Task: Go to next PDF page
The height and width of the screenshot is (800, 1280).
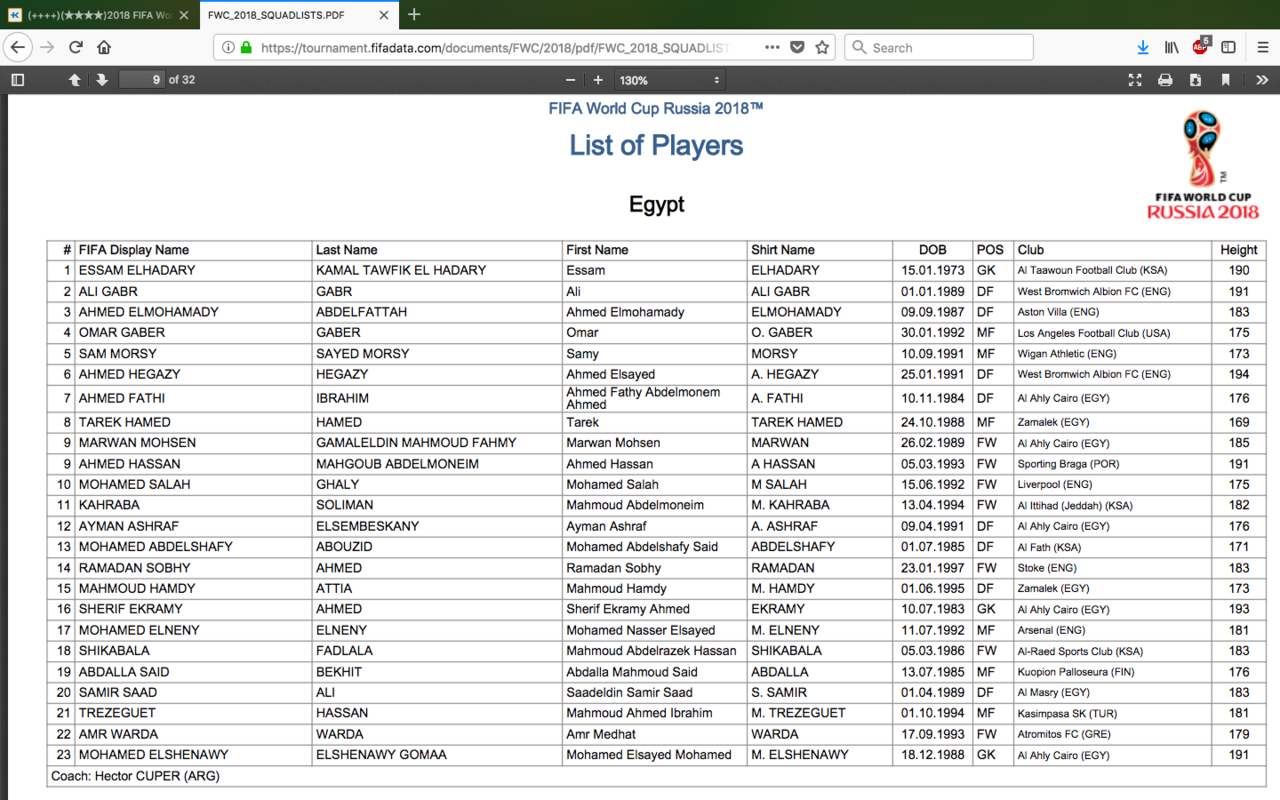Action: 101,80
